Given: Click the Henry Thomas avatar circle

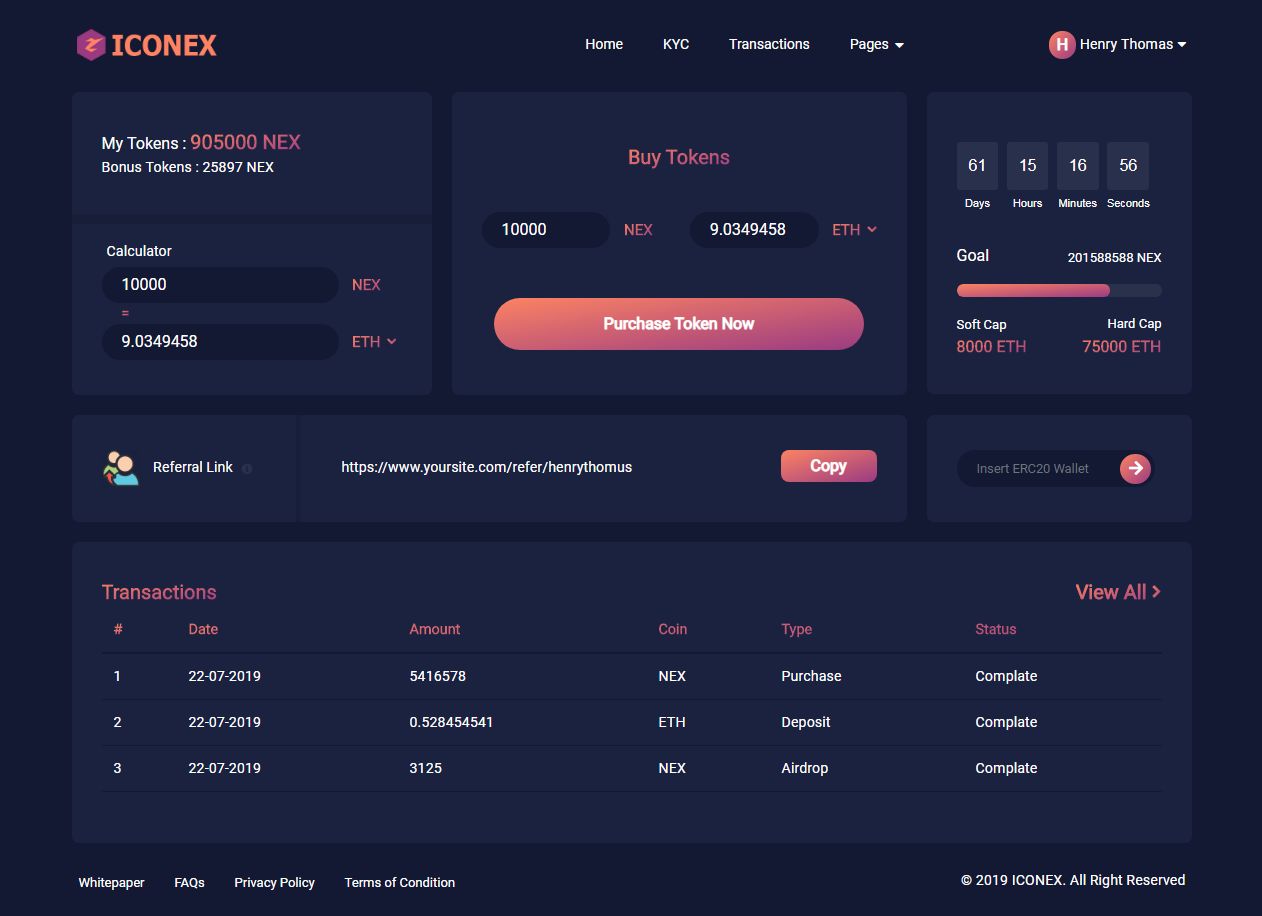Looking at the screenshot, I should [x=1061, y=44].
